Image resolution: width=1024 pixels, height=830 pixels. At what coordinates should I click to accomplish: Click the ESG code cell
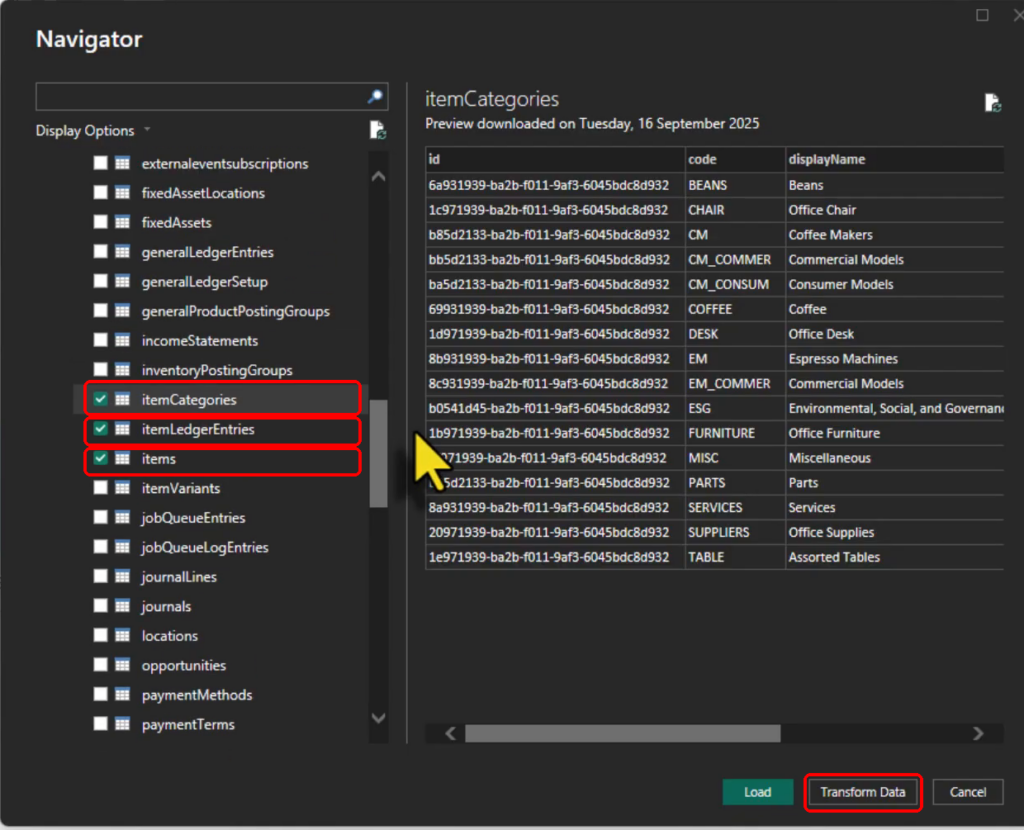(735, 408)
